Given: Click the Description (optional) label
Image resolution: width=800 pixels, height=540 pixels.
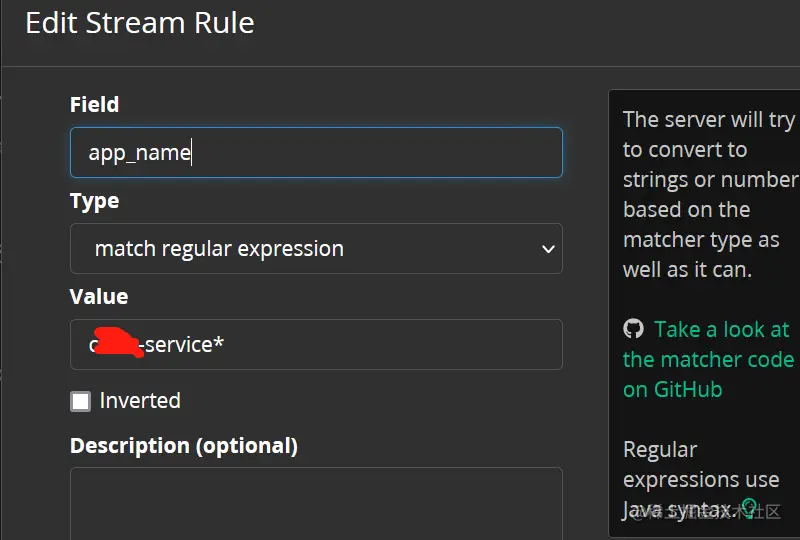Looking at the screenshot, I should coord(184,446).
